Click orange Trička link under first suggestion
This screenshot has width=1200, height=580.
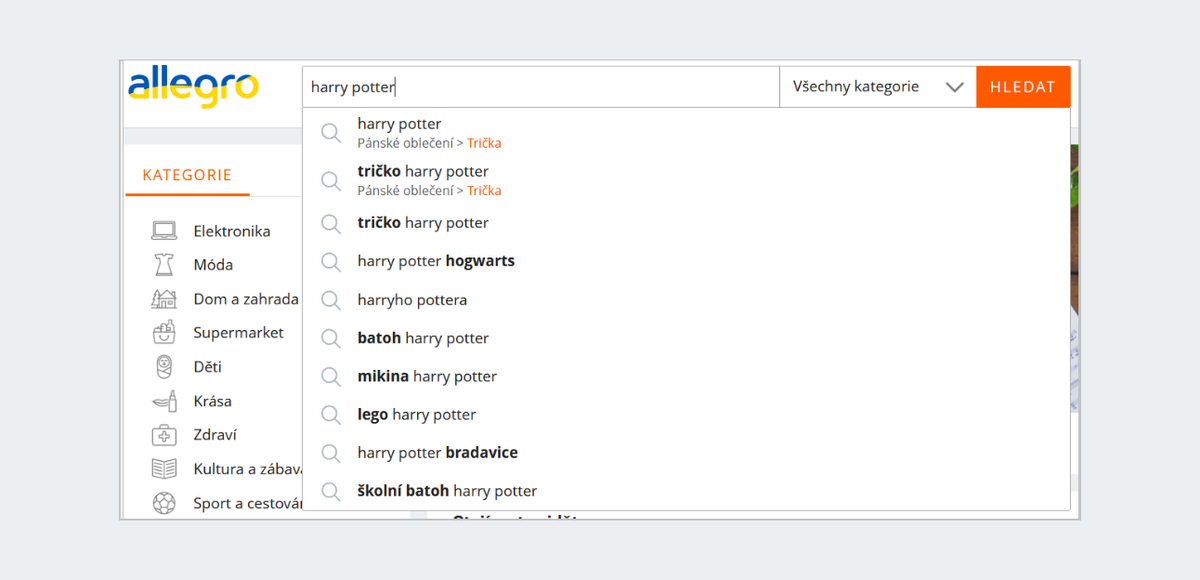484,143
